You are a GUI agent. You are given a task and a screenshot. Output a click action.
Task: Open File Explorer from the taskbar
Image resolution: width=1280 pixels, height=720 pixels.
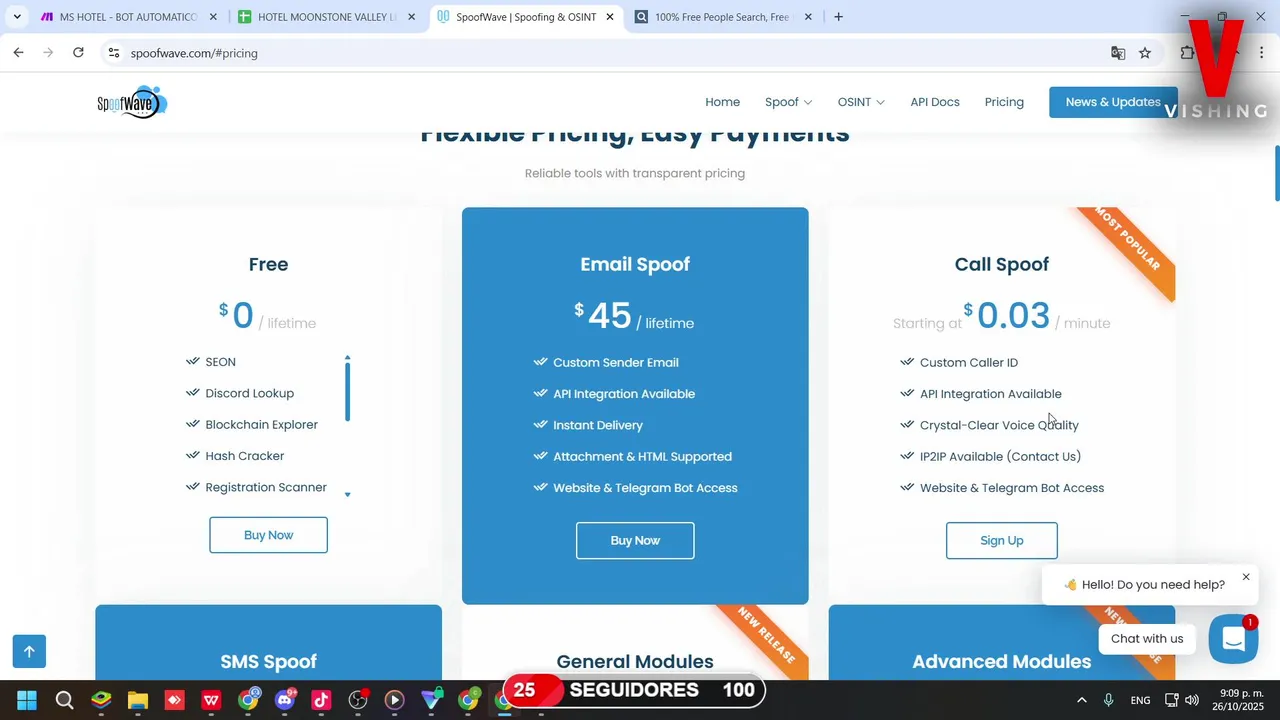138,700
